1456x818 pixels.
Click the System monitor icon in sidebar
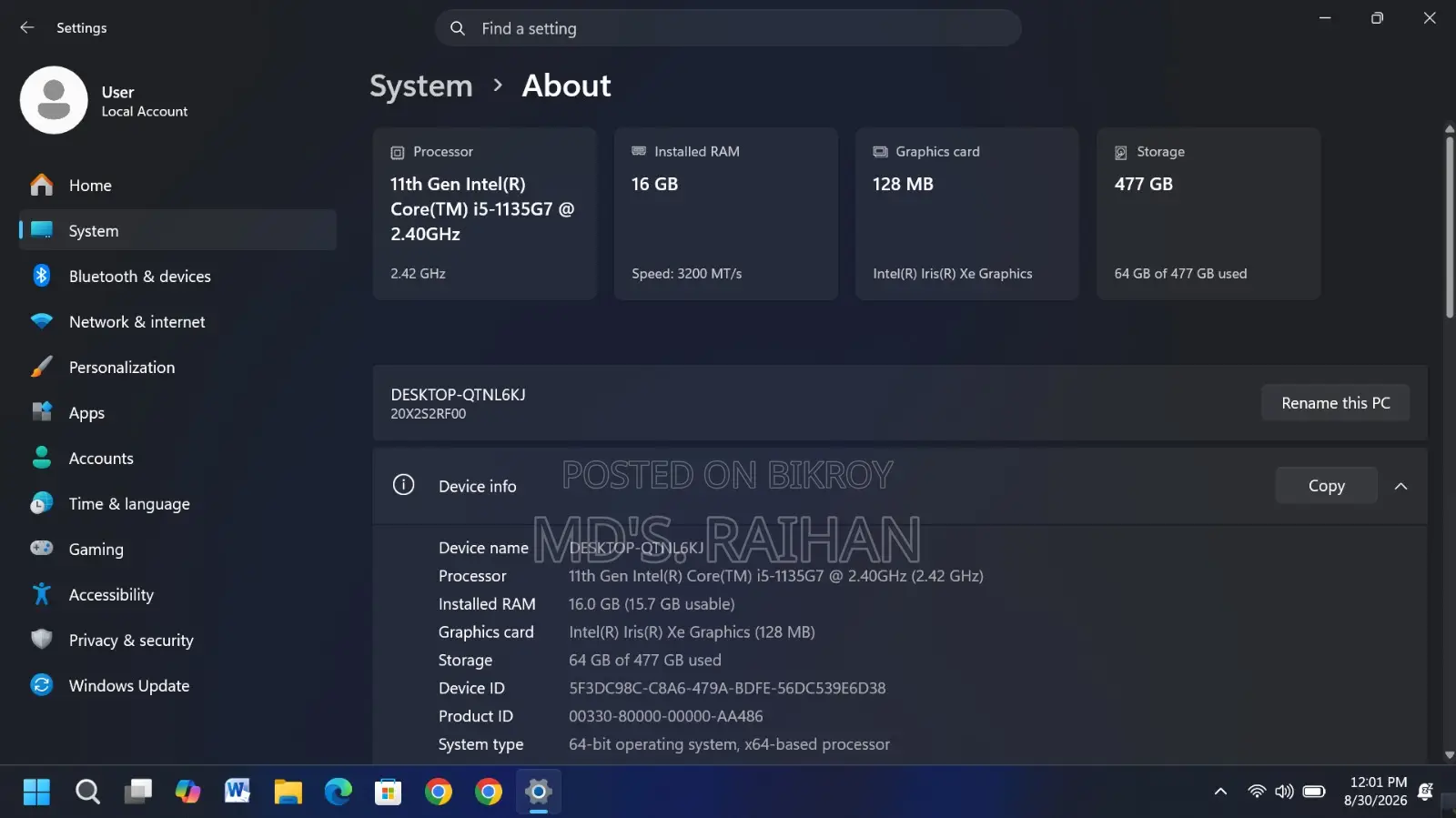pos(42,230)
